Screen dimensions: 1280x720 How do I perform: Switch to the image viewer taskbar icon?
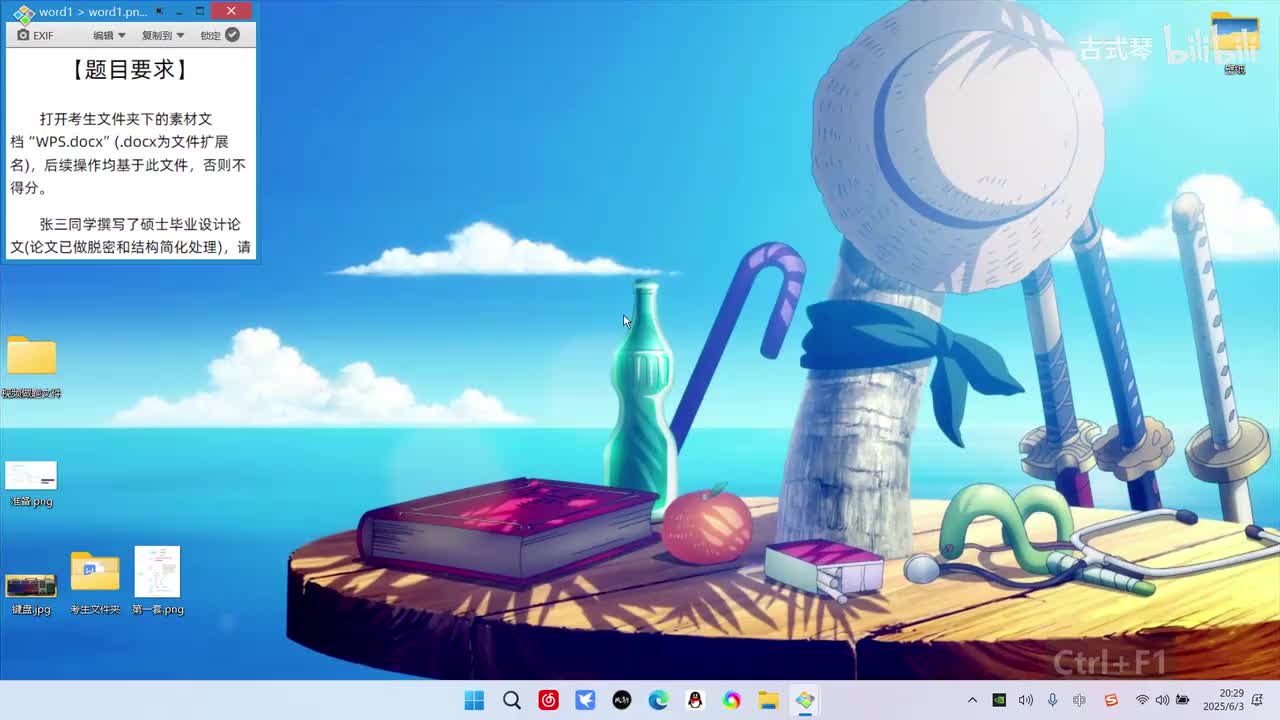[x=805, y=700]
